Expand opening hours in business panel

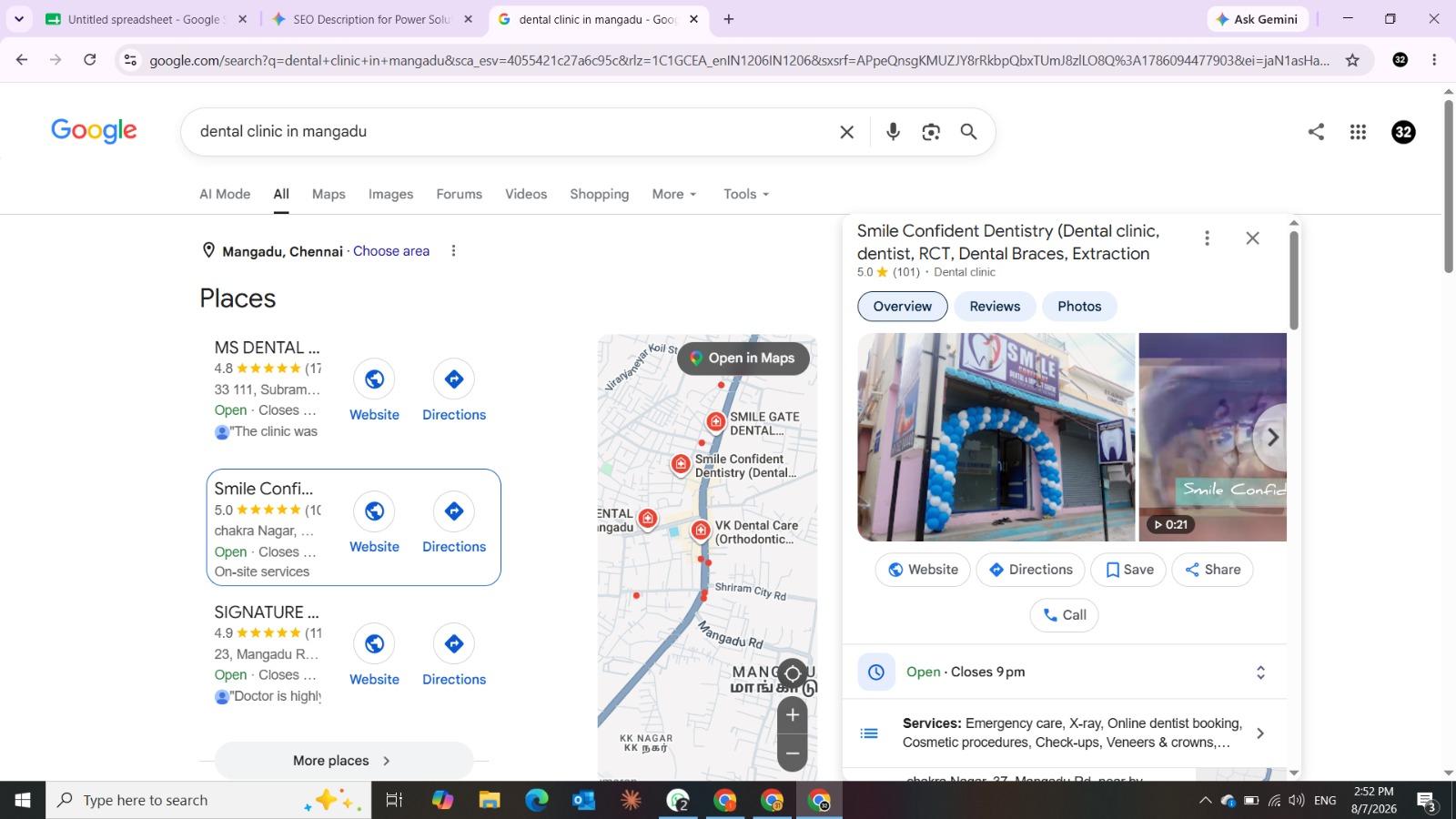(1260, 672)
